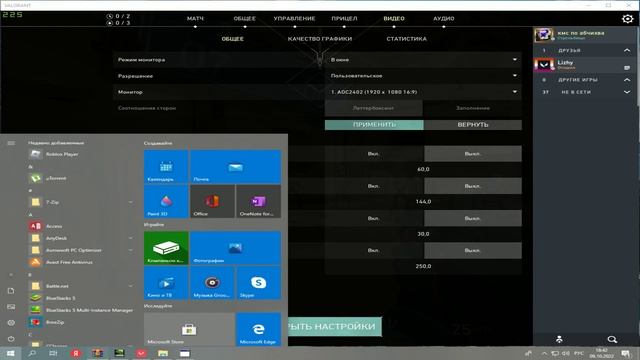640x360 pixels.
Task: Click the player profile avatar in social panel
Action: 544,35
